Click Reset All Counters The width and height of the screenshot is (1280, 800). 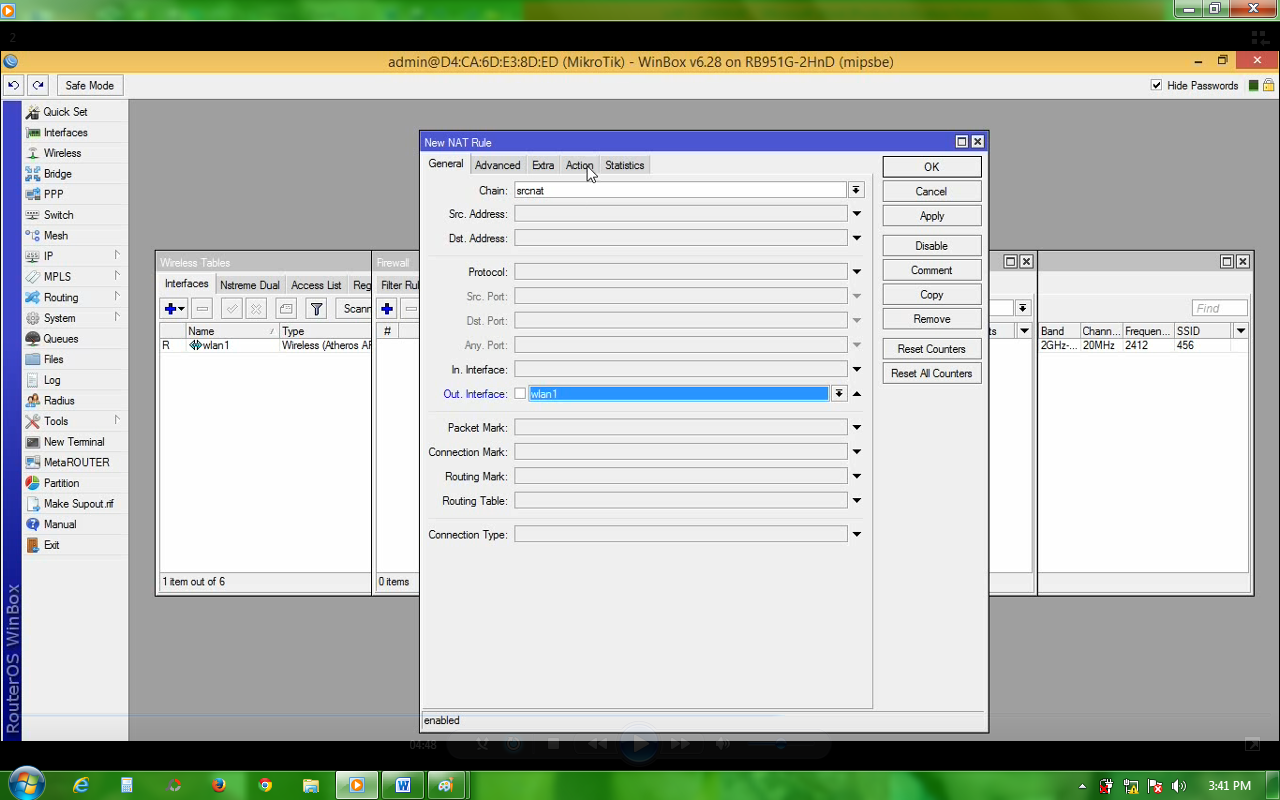(x=931, y=373)
